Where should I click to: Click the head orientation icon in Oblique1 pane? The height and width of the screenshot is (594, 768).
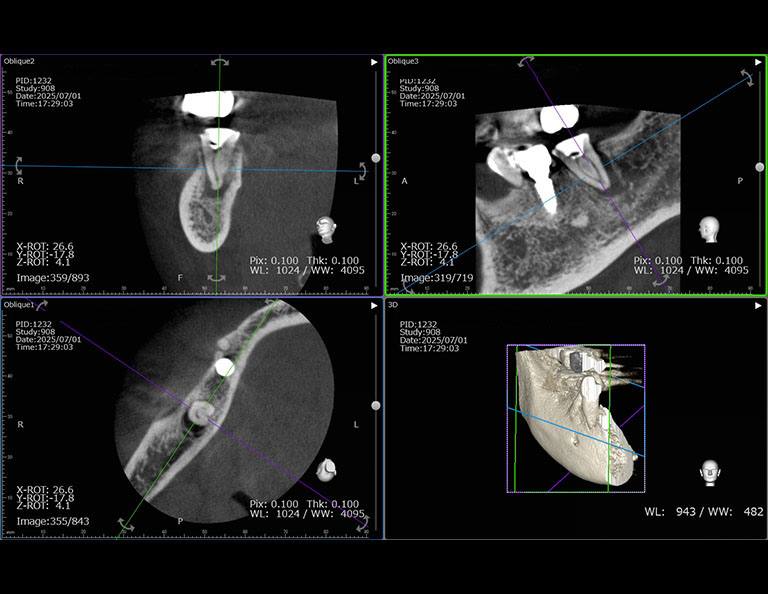click(327, 468)
